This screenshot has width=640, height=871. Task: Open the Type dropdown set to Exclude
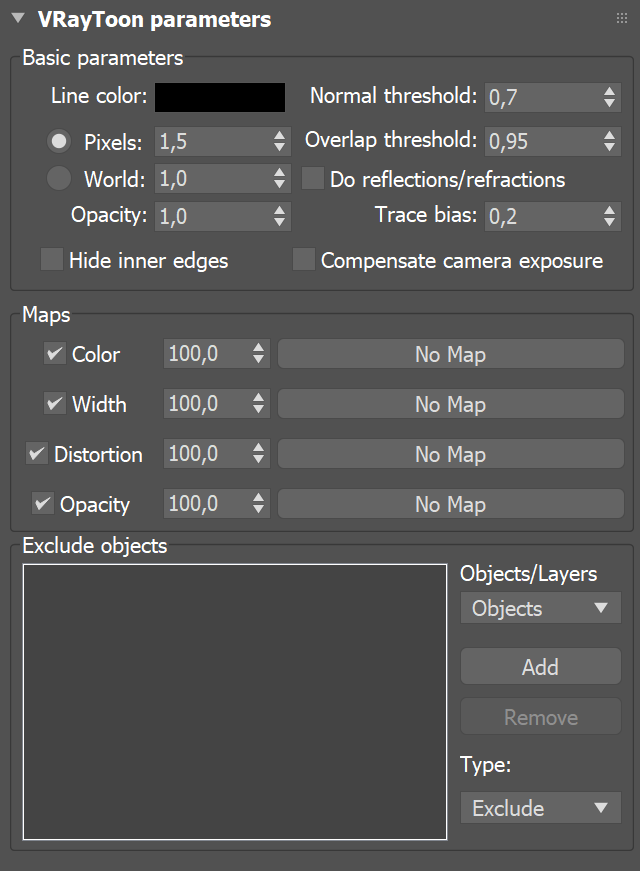[540, 808]
